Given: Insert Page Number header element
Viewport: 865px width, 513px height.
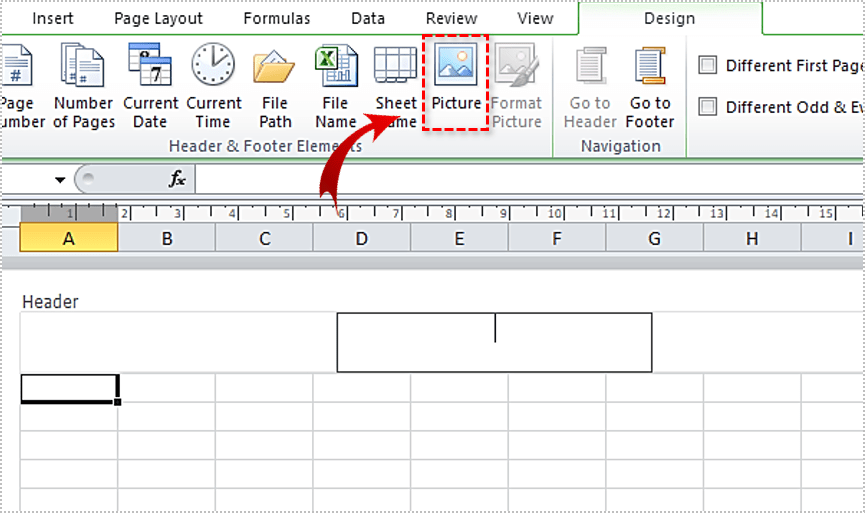Looking at the screenshot, I should 18,85.
